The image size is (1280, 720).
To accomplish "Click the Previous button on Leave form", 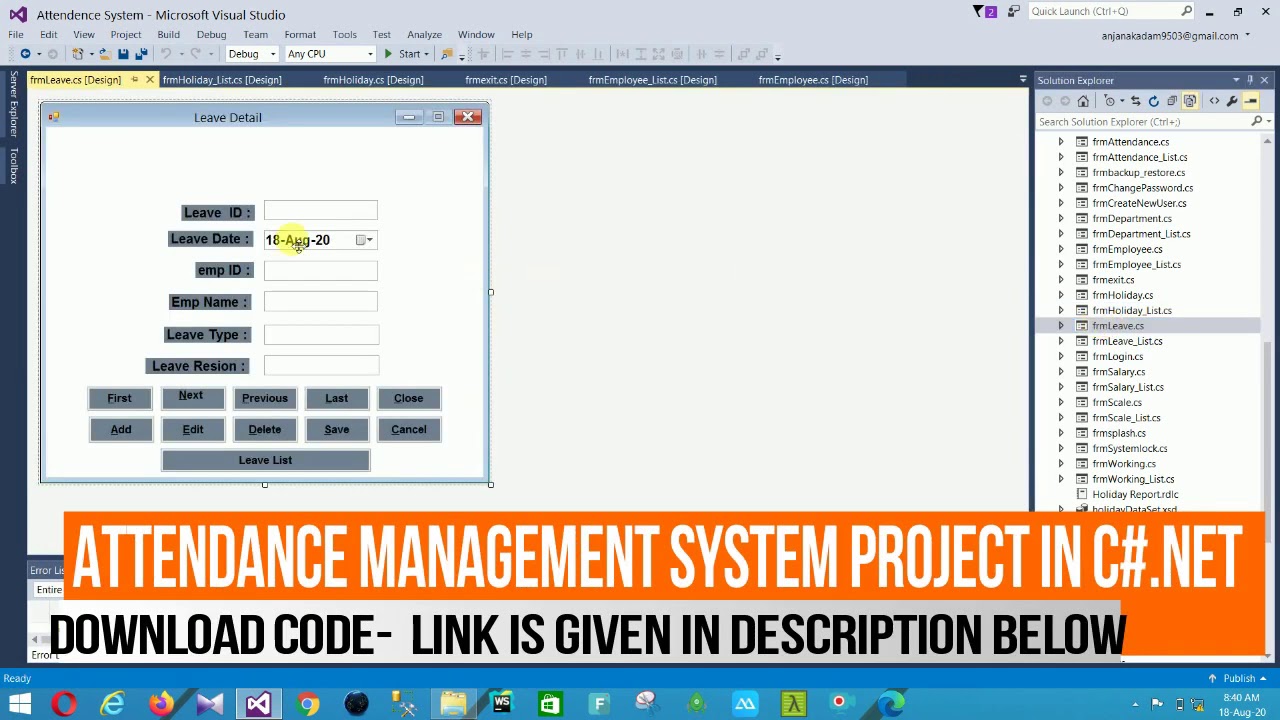I will [265, 398].
